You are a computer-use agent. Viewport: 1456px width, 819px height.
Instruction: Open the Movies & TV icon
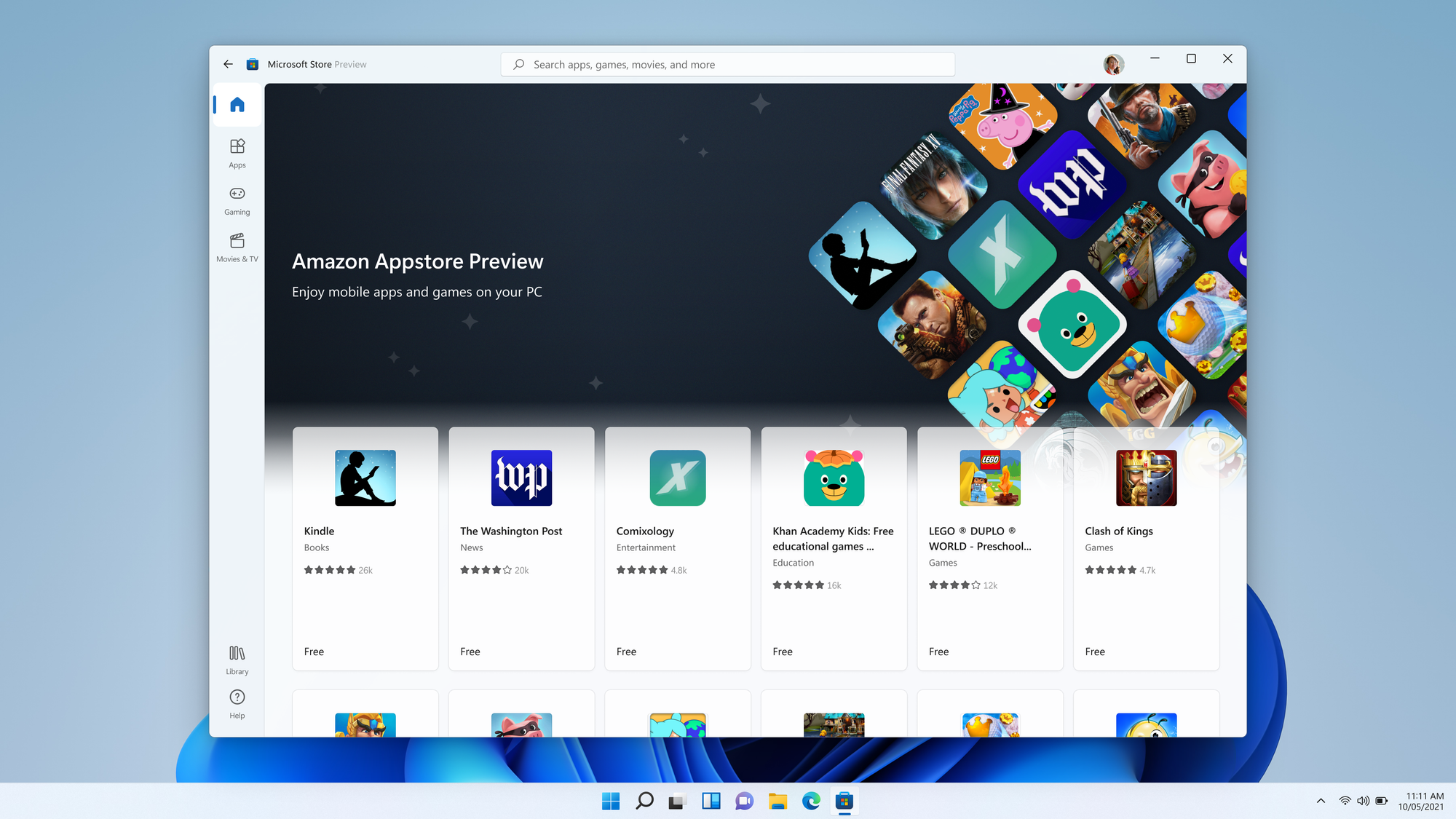click(x=236, y=246)
